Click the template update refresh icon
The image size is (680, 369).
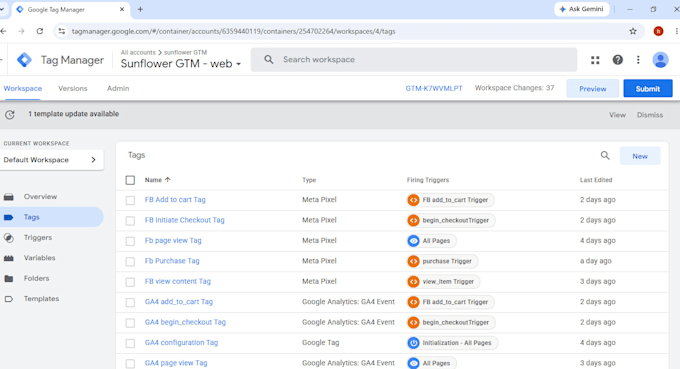(x=10, y=114)
